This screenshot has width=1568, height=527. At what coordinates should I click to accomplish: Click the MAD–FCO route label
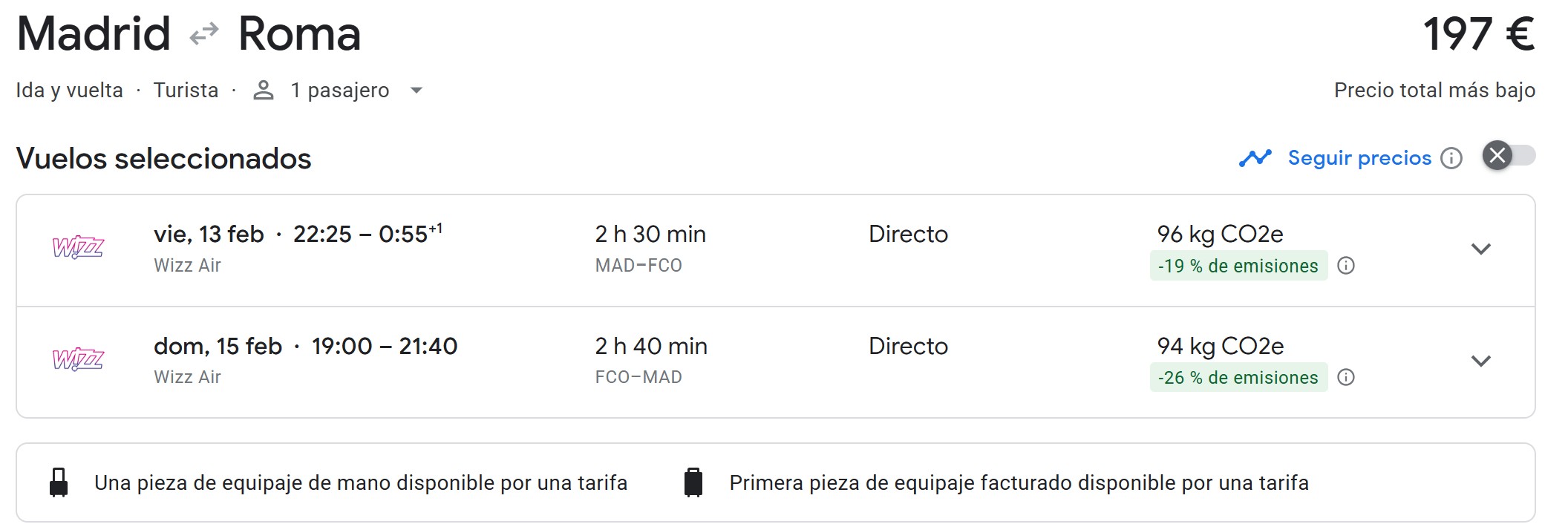638,265
